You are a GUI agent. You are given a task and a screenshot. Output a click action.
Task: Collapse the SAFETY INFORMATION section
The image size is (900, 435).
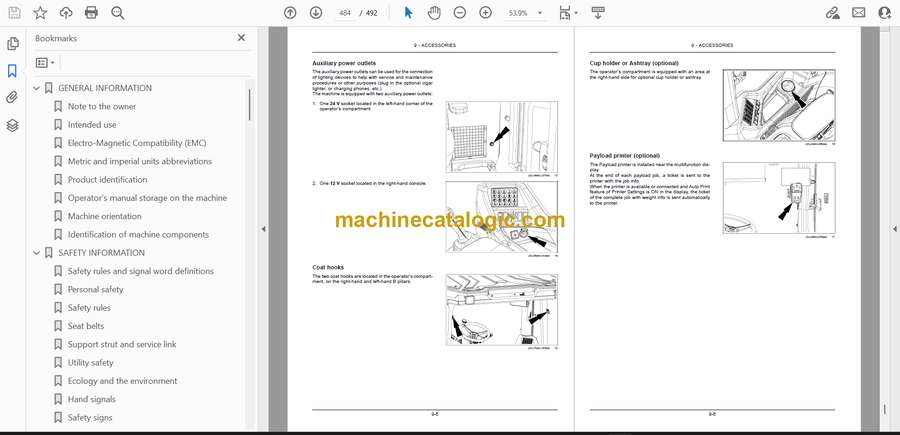coord(37,253)
